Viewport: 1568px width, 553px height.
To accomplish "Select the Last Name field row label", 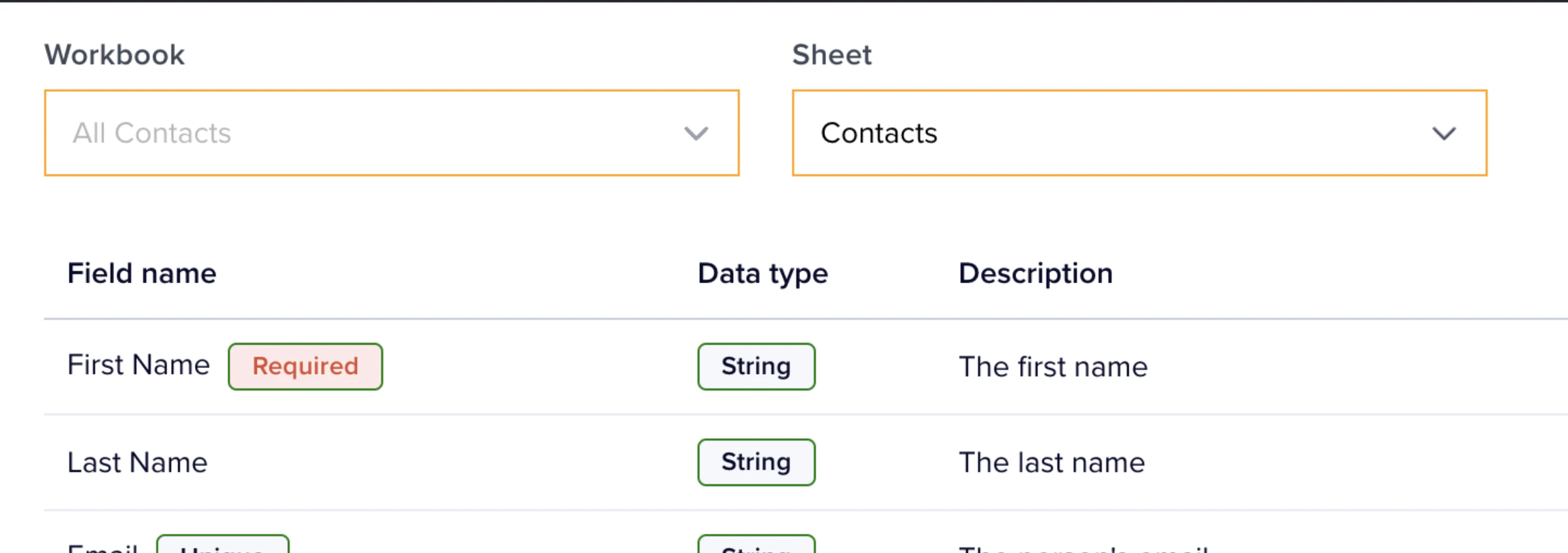I will 137,462.
